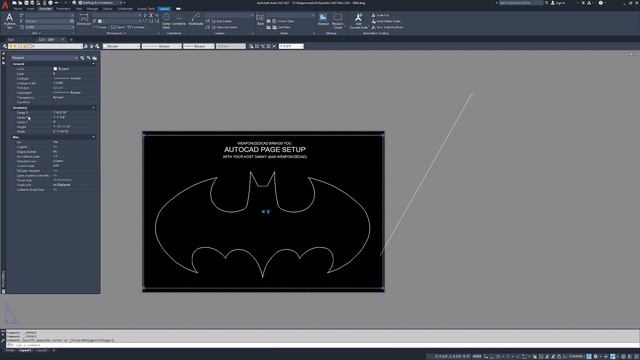Click Quick Select icon in Properties
This screenshot has width=640, height=360.
94,58
